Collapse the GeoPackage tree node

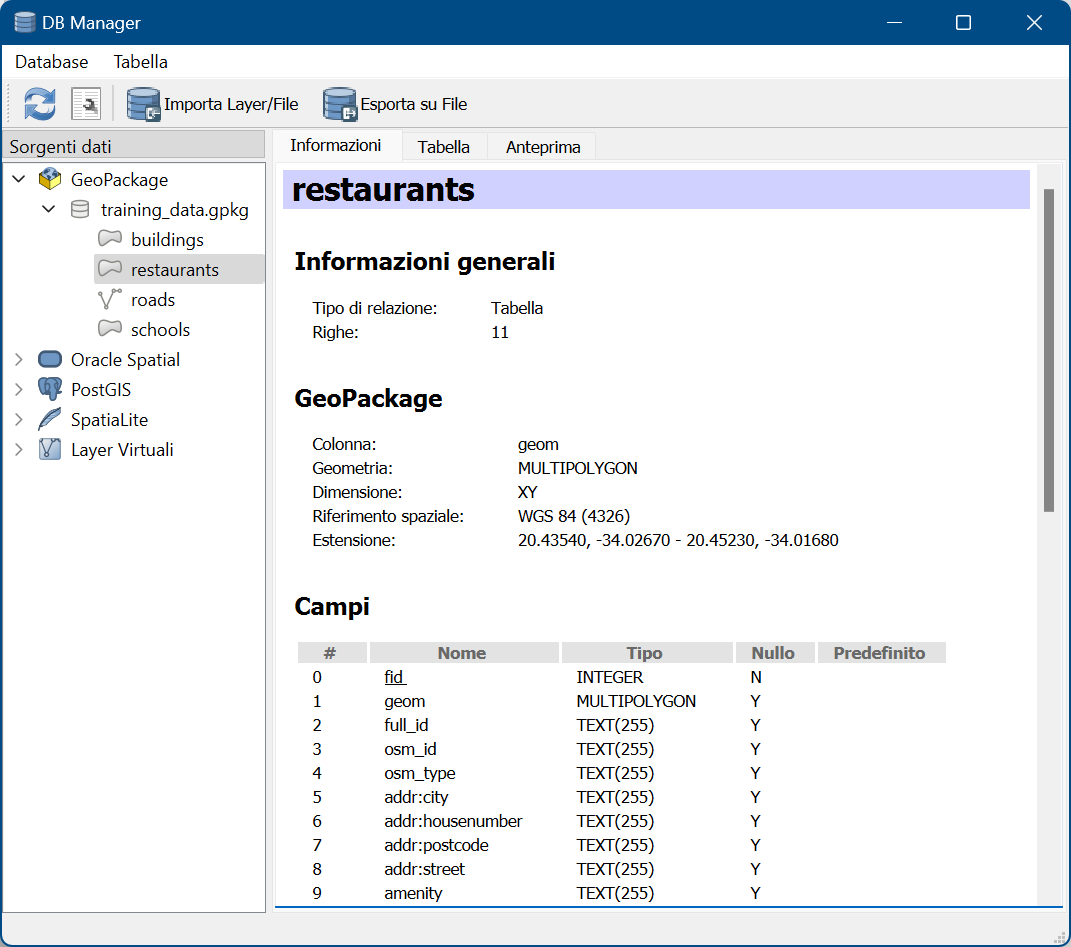[x=19, y=179]
